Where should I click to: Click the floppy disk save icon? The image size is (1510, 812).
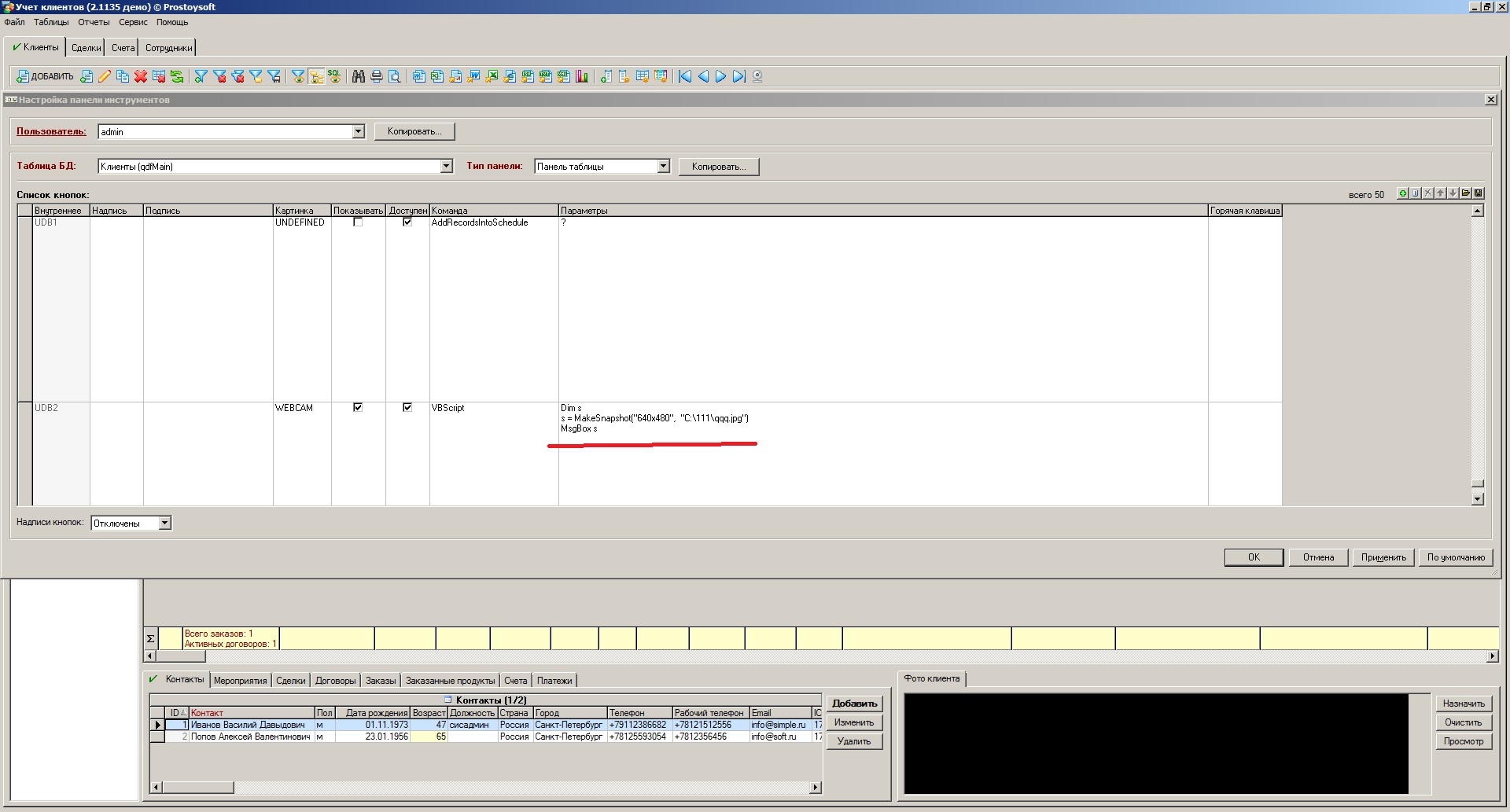click(1479, 193)
